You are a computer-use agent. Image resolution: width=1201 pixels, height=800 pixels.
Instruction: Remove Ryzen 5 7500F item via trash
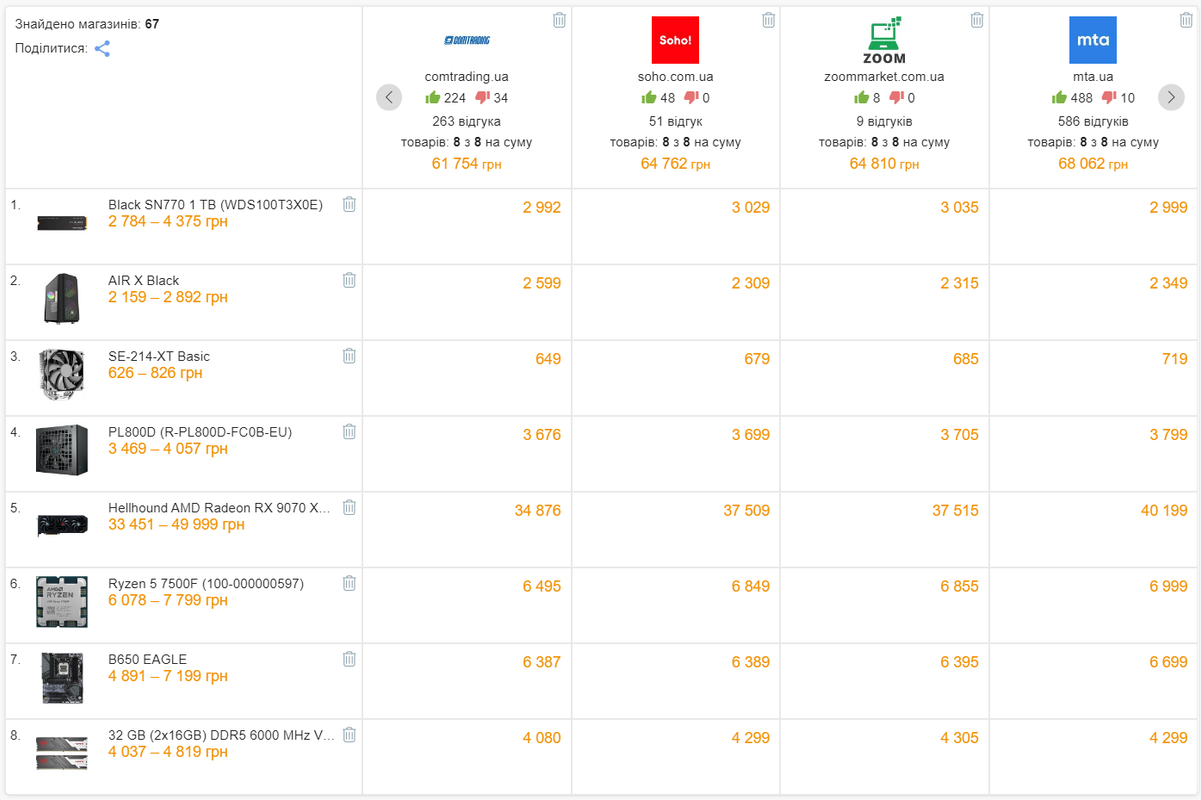click(349, 583)
